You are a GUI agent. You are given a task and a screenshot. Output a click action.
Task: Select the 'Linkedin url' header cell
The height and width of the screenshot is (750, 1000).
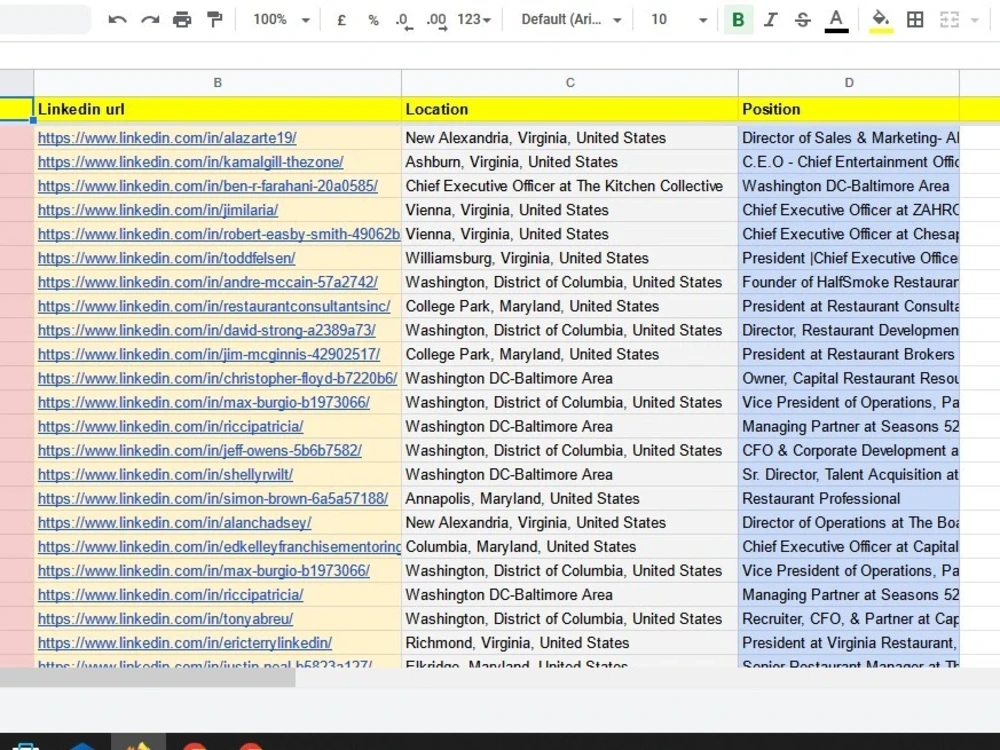217,109
